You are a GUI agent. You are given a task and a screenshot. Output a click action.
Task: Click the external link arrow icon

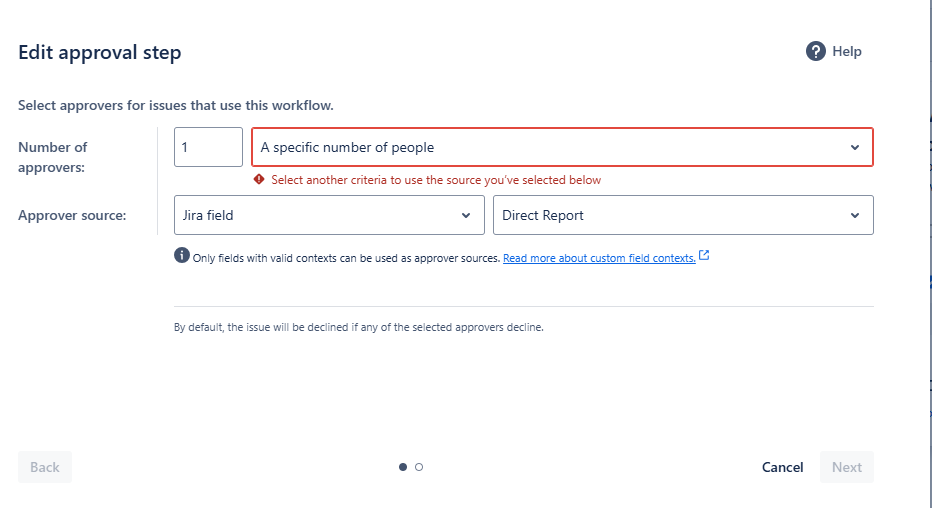(704, 255)
